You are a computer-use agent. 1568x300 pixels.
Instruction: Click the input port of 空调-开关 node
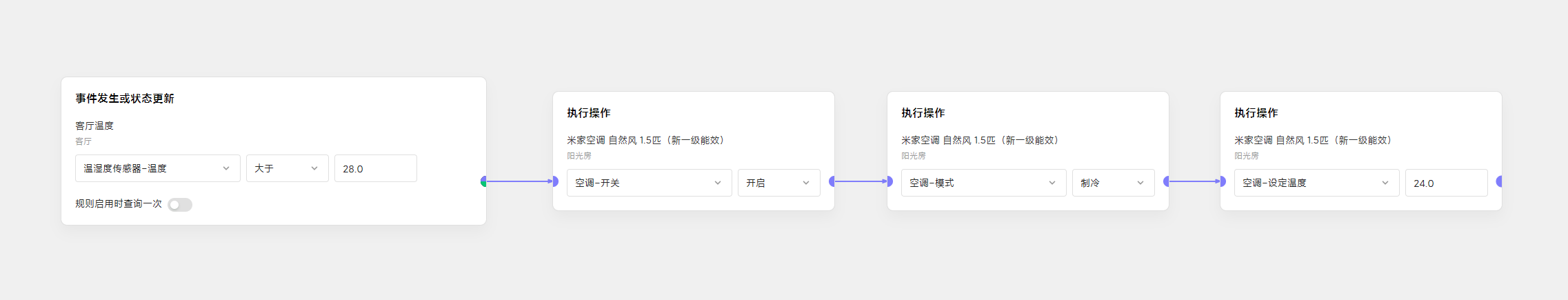click(555, 181)
